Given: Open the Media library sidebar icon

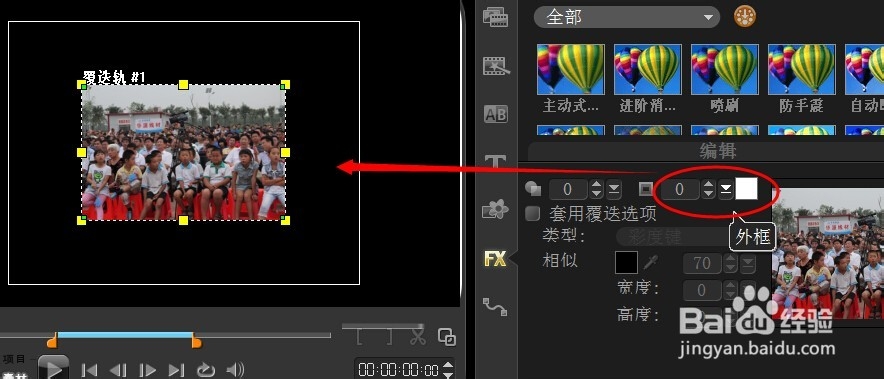Looking at the screenshot, I should click(x=495, y=17).
